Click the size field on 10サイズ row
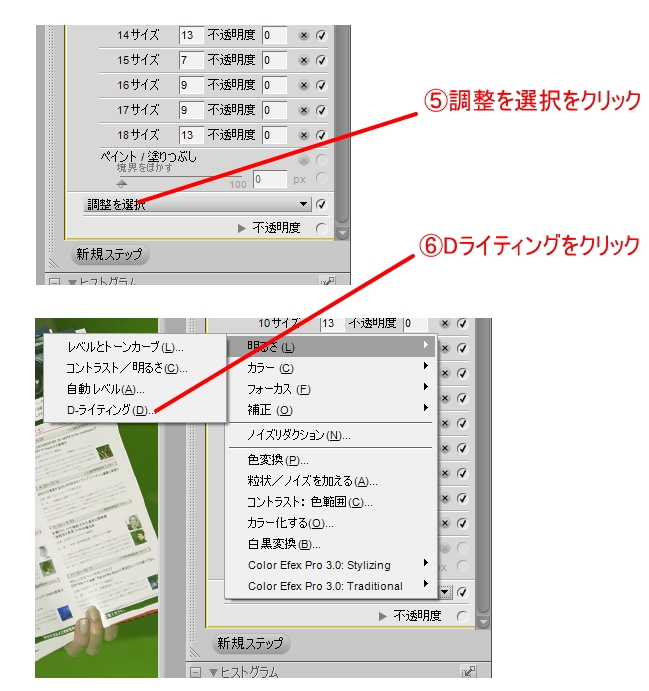649x691 pixels. [332, 324]
